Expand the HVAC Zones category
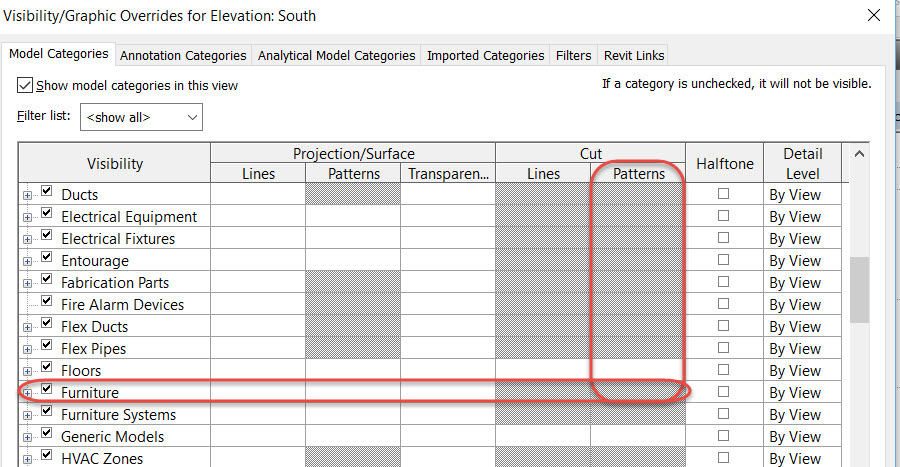Image resolution: width=900 pixels, height=467 pixels. (x=27, y=459)
